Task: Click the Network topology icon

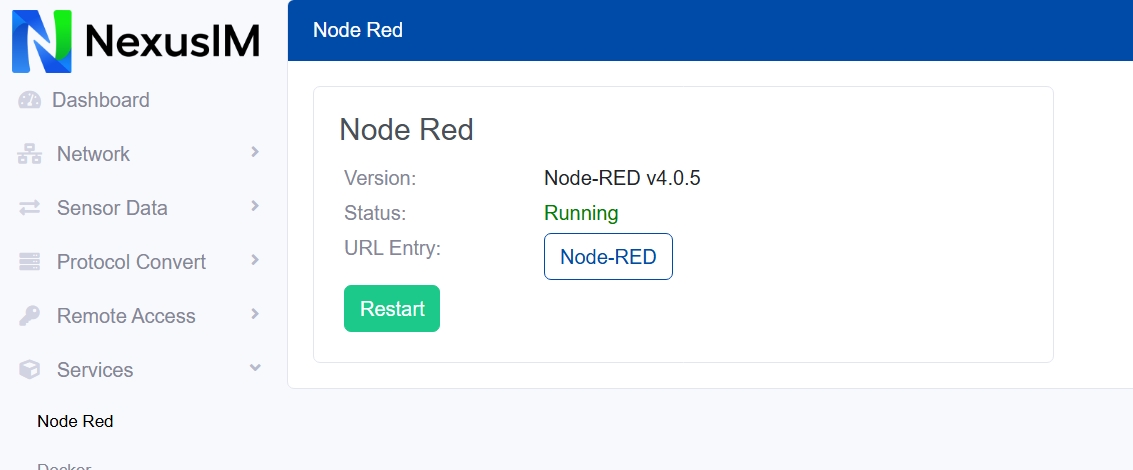Action: pos(30,154)
